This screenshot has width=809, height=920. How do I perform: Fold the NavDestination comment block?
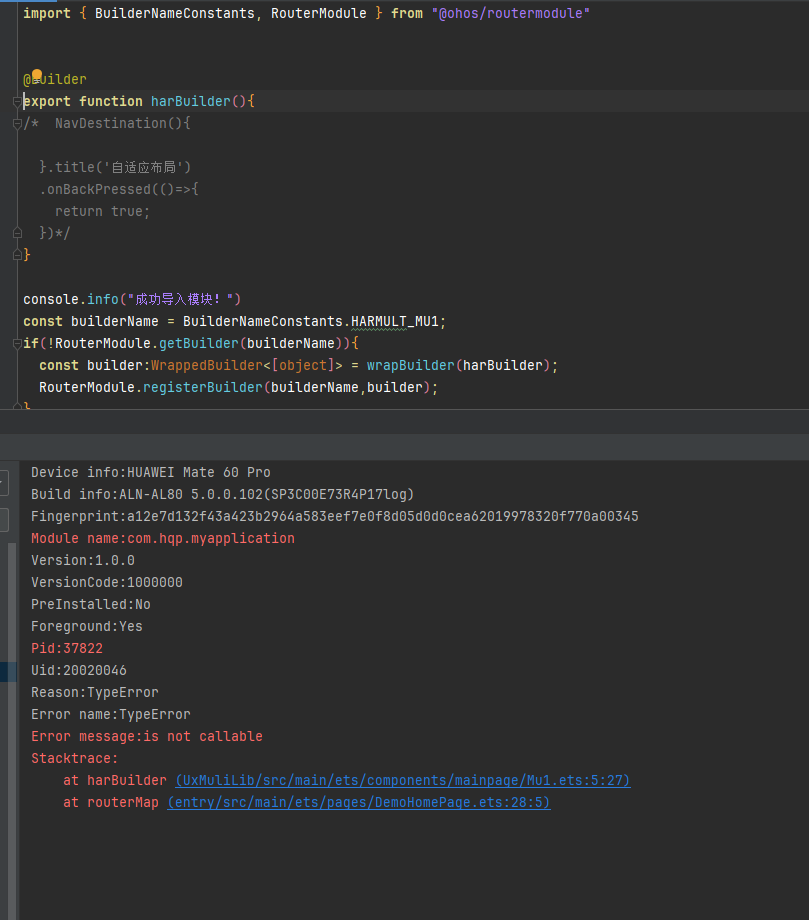point(17,123)
